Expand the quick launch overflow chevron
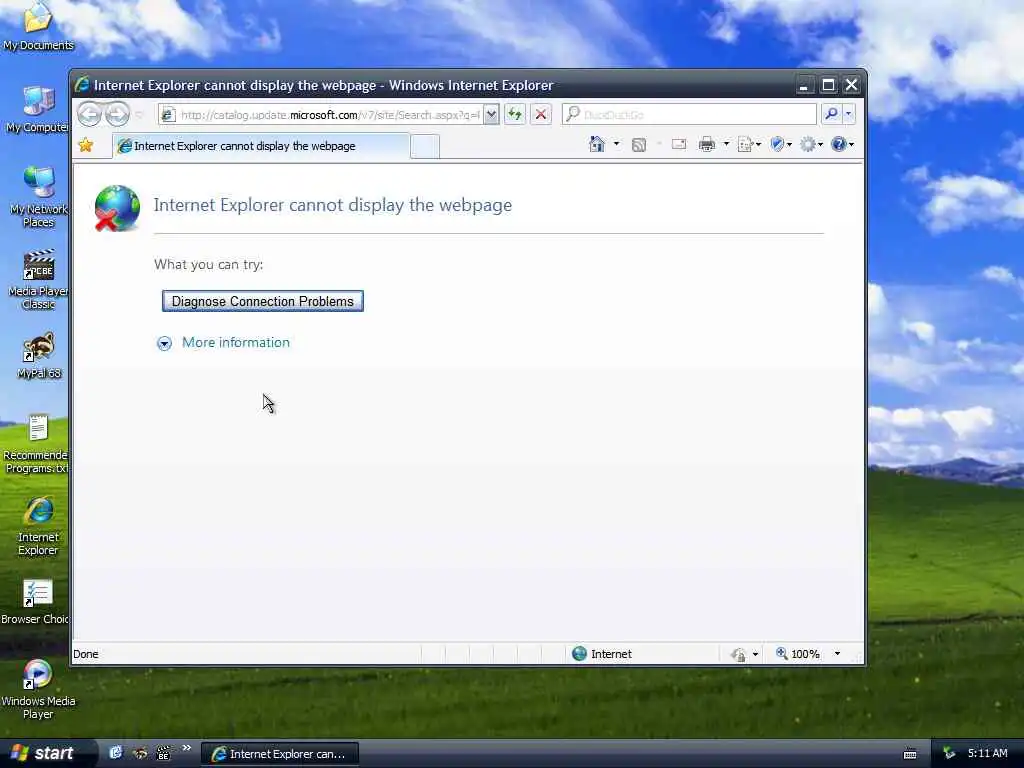 click(186, 748)
